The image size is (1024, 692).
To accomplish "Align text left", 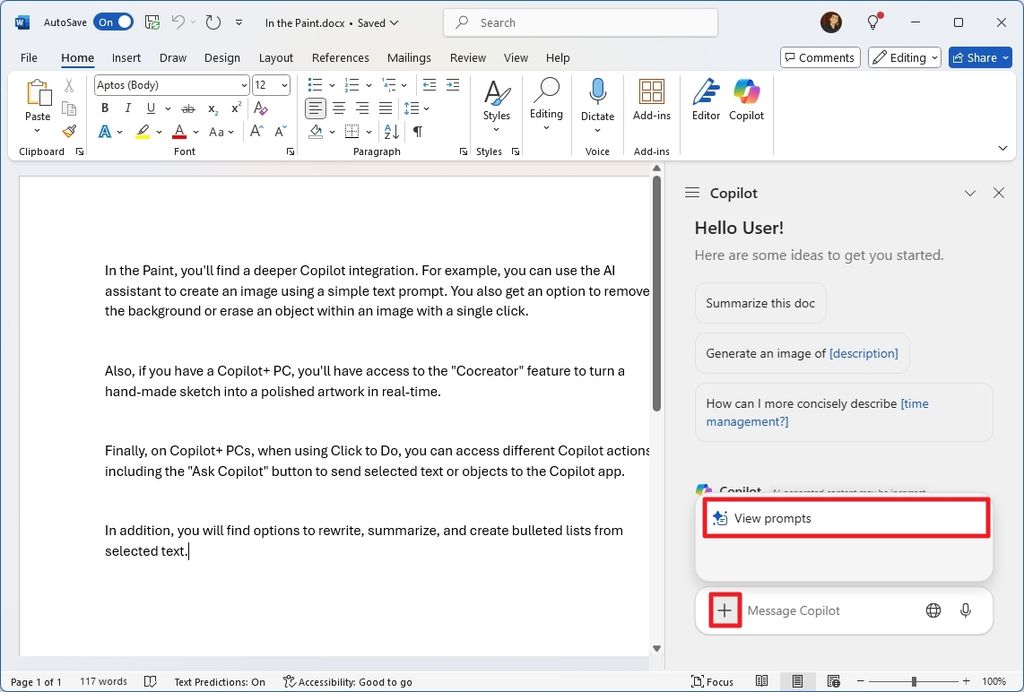I will 315,108.
